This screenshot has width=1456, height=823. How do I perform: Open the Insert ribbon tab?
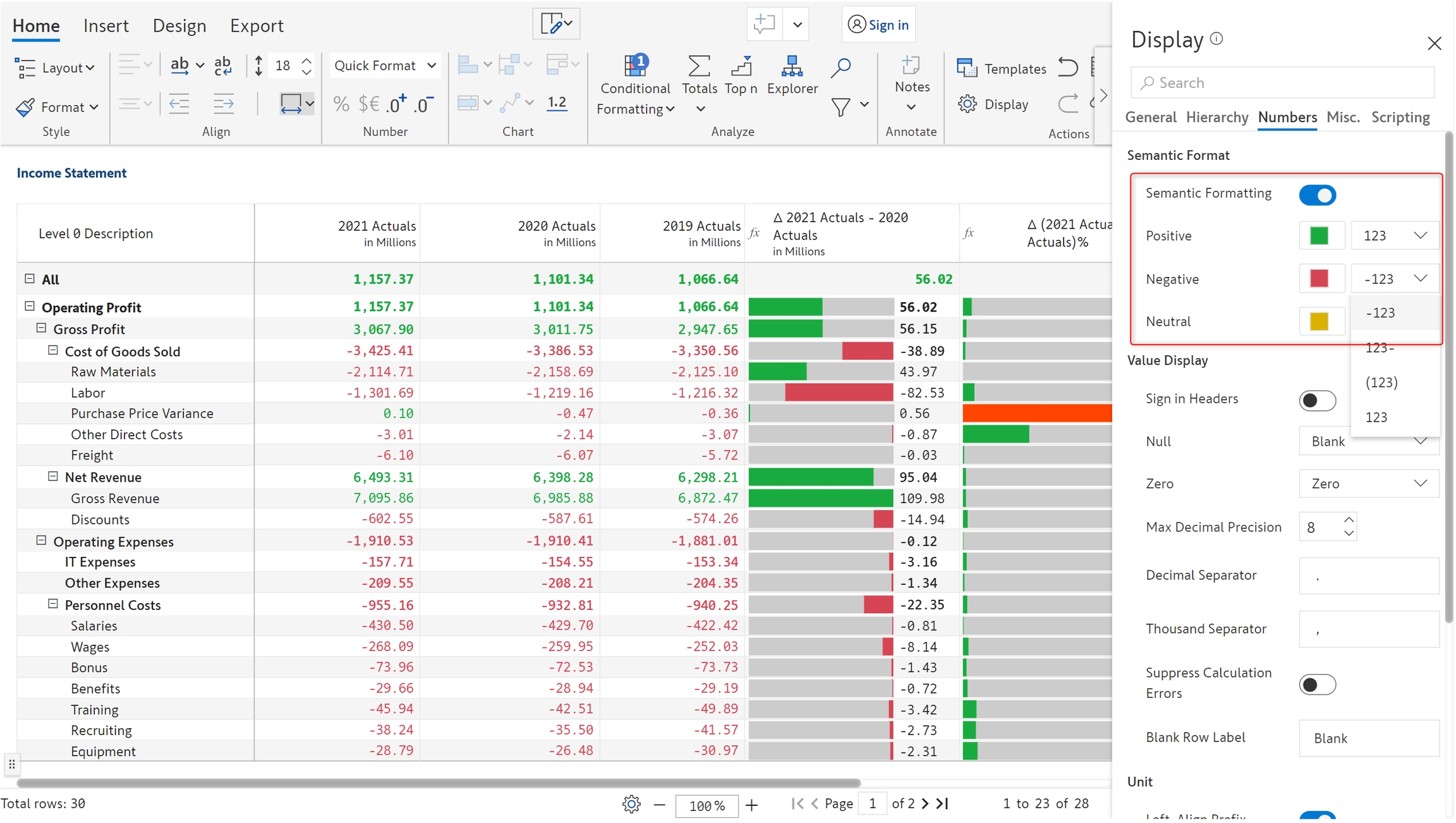[106, 26]
